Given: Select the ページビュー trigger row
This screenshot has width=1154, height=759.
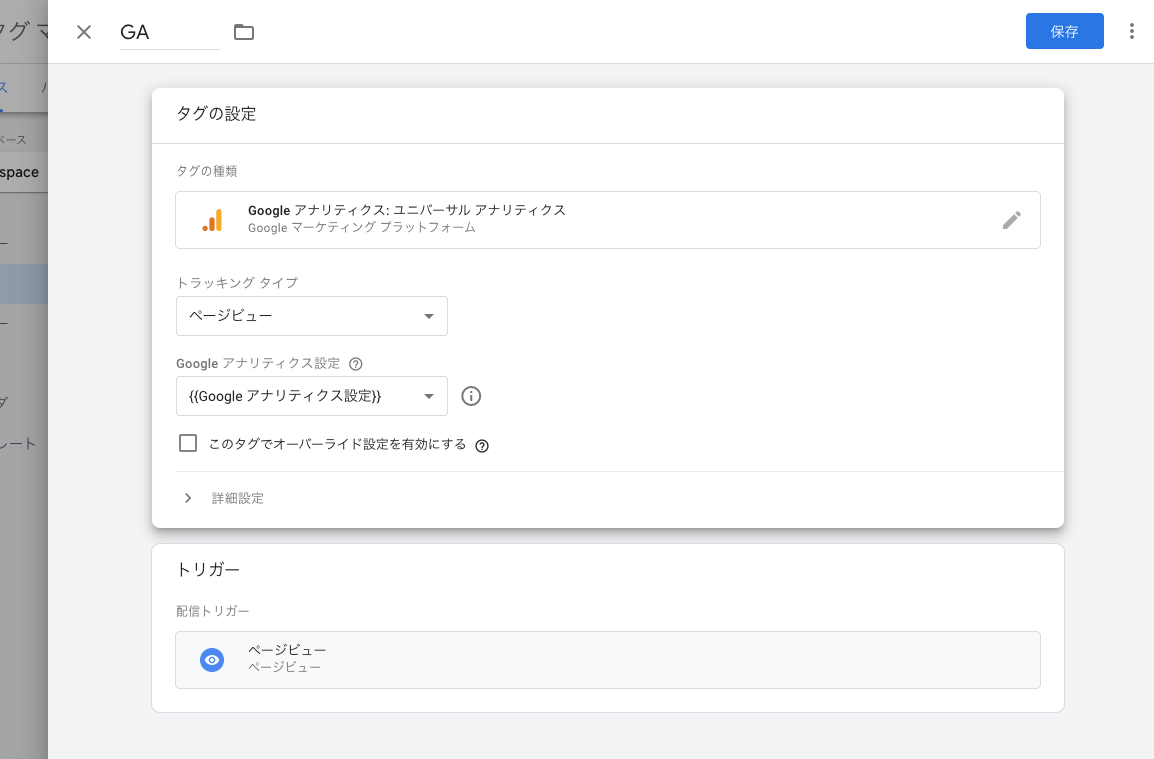Looking at the screenshot, I should [x=608, y=660].
